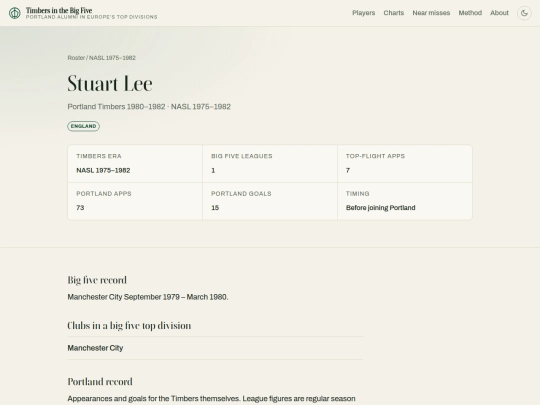Select the Manchester City club row
Viewport: 540px width, 405px height.
[215, 348]
